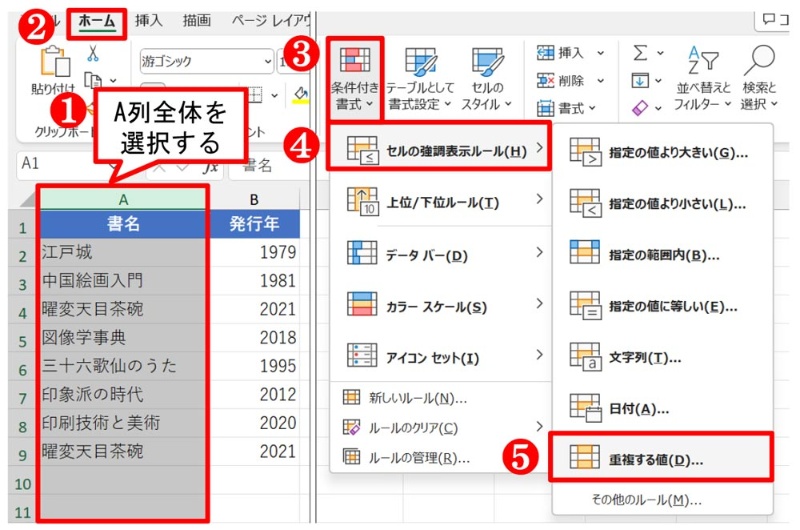This screenshot has width=800, height=530.
Task: Click その他のルール(M)... link
Action: coord(646,499)
